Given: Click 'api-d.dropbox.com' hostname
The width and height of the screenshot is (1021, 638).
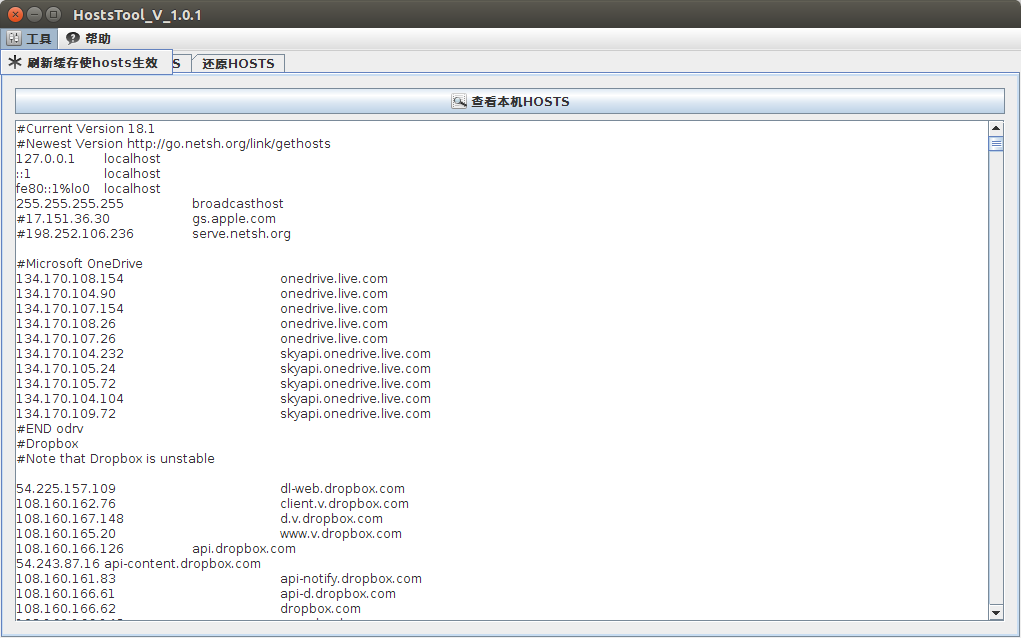Looking at the screenshot, I should [x=338, y=594].
